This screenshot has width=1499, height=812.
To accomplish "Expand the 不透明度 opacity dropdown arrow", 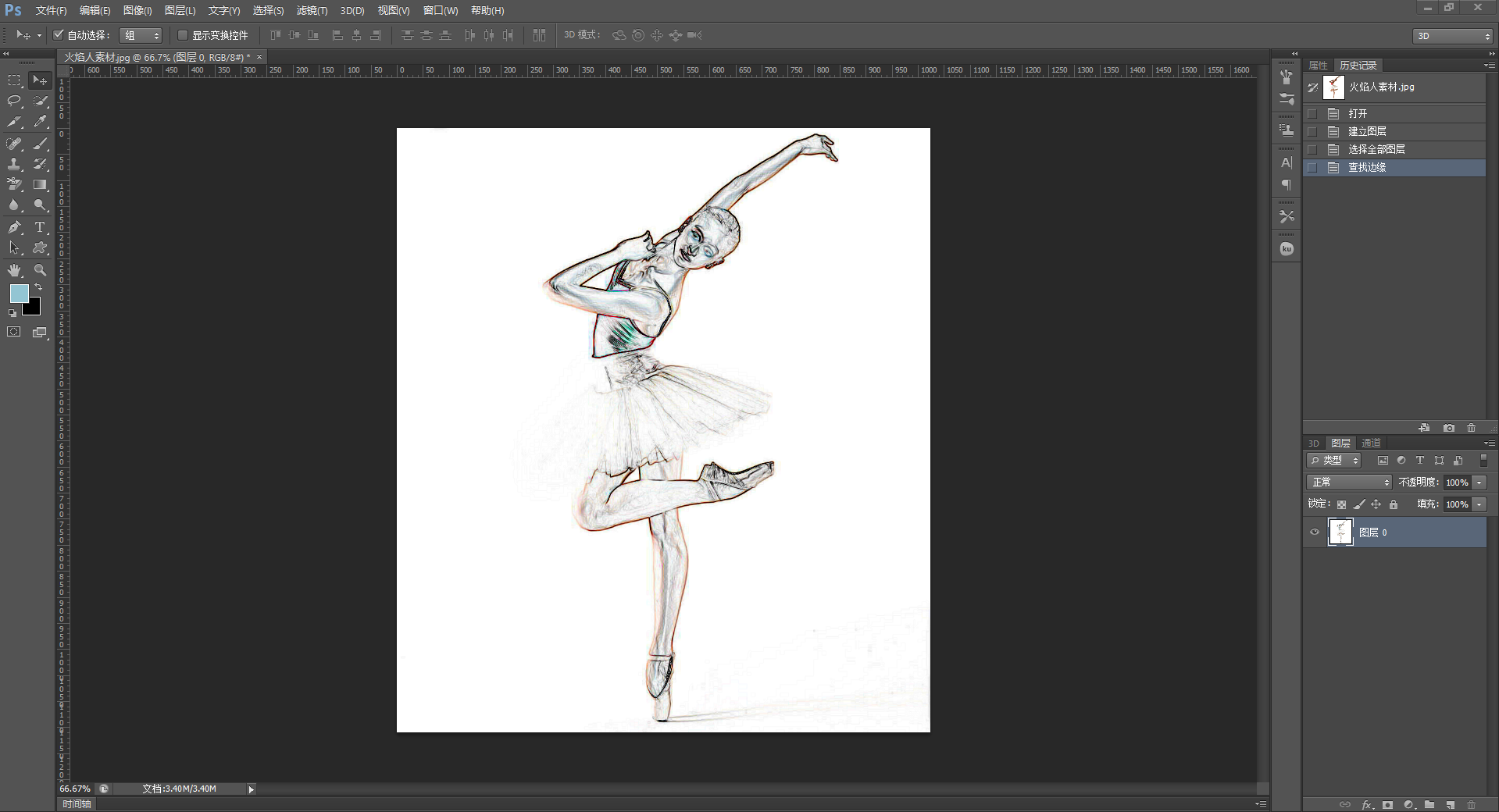I will 1479,483.
